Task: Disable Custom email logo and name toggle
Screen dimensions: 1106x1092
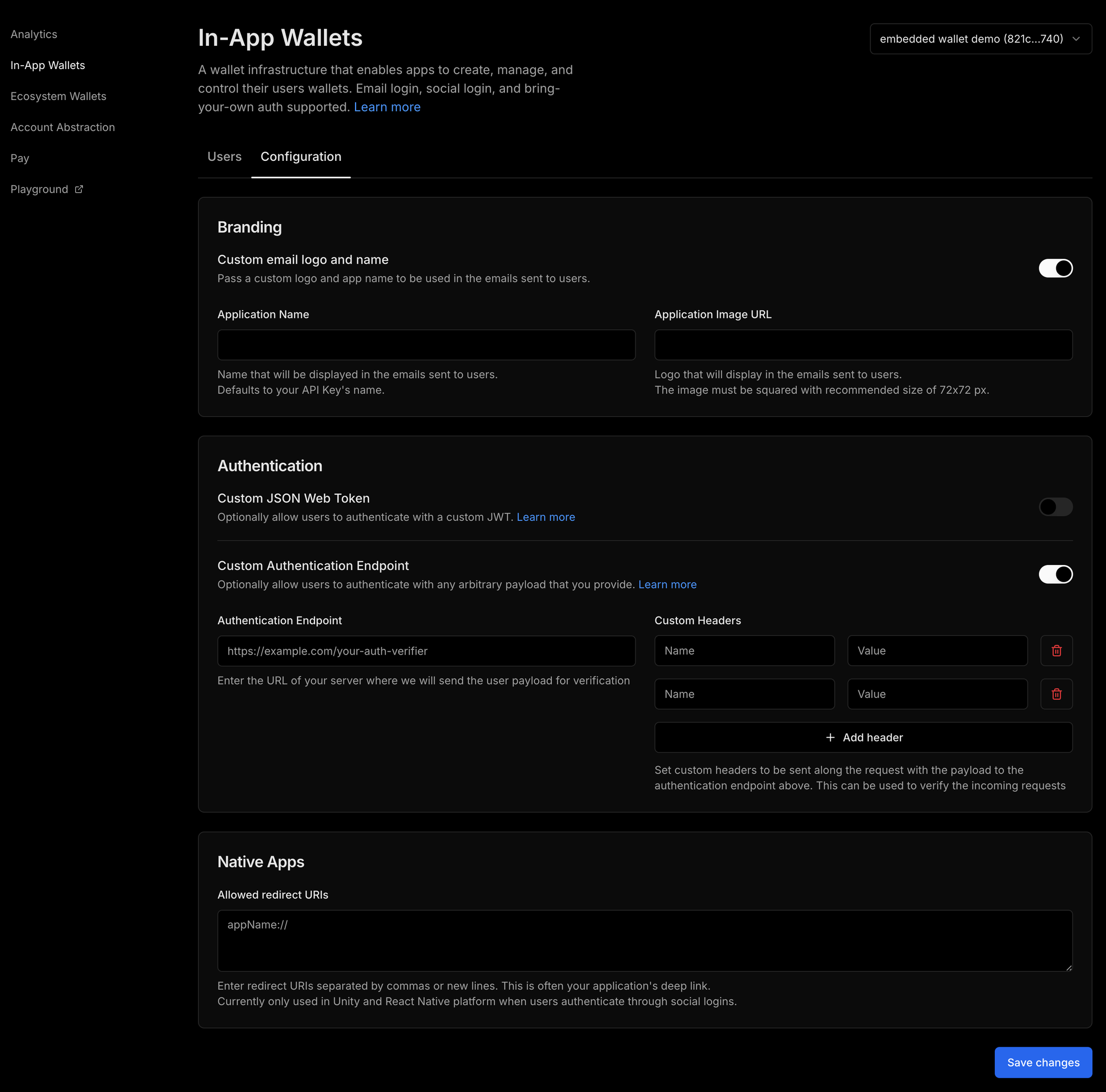Action: [x=1055, y=268]
